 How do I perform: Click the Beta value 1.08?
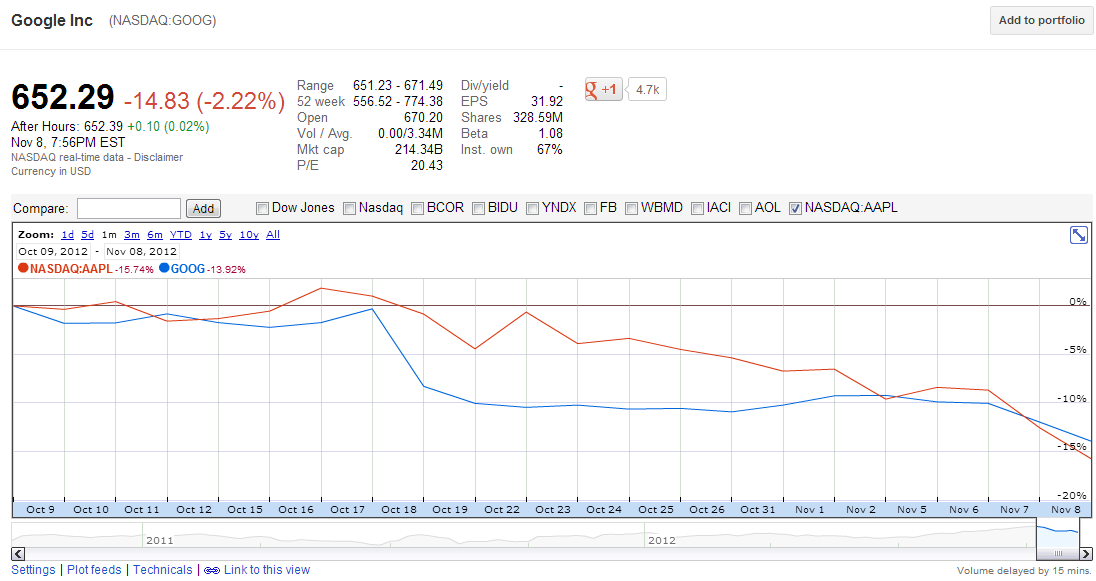pyautogui.click(x=549, y=134)
